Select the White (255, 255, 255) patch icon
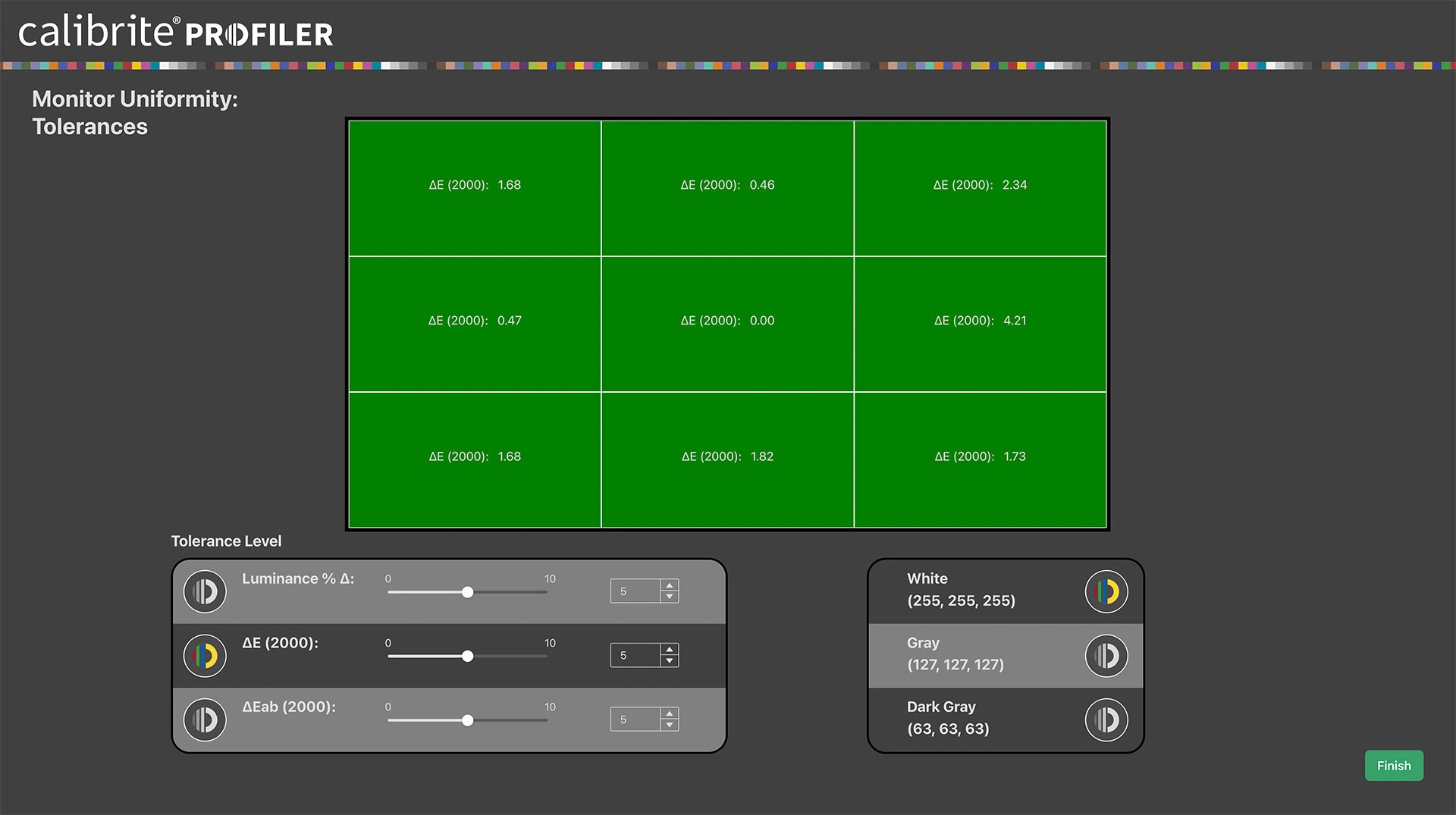 click(1106, 591)
